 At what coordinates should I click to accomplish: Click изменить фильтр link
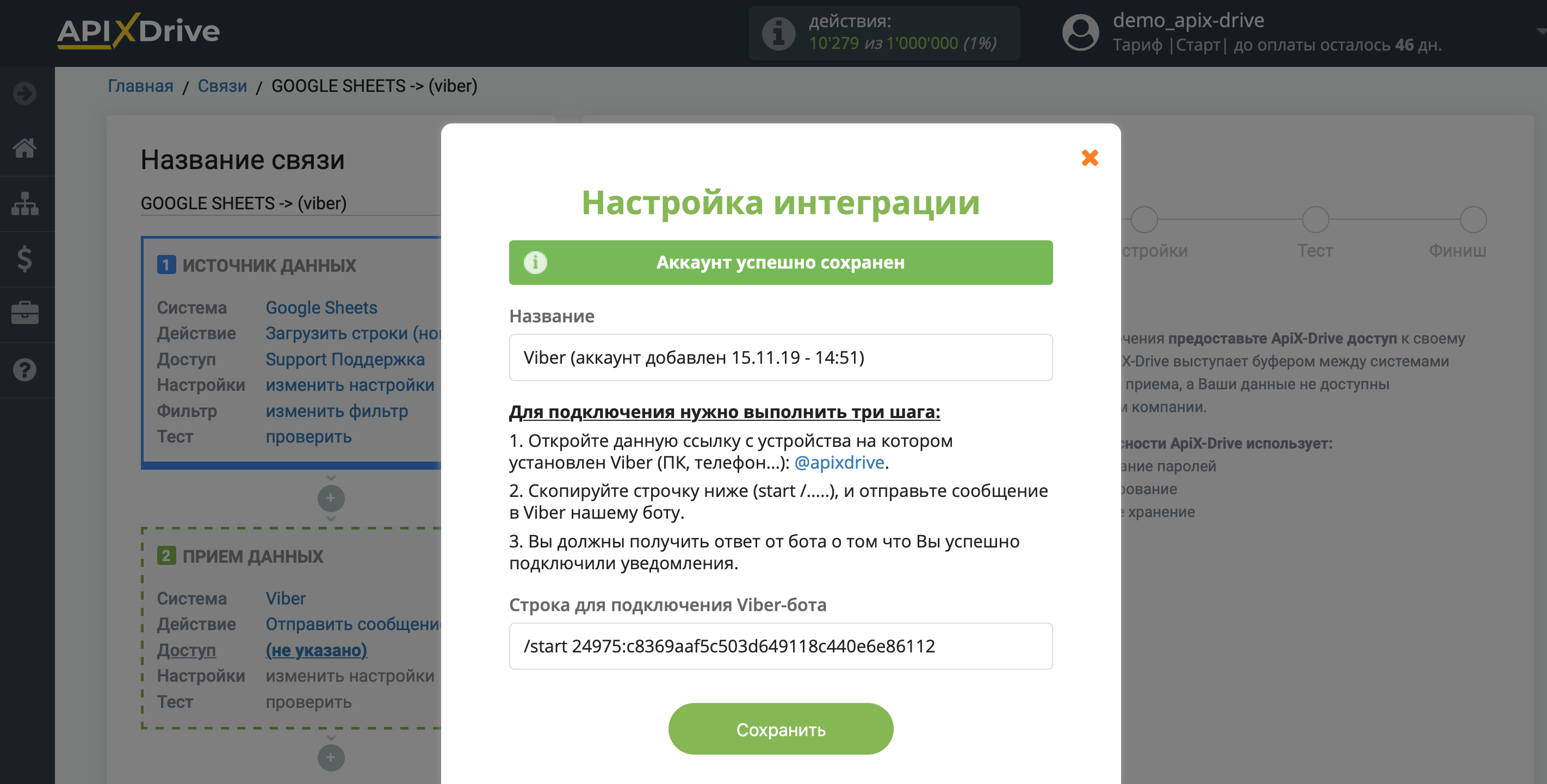tap(337, 410)
